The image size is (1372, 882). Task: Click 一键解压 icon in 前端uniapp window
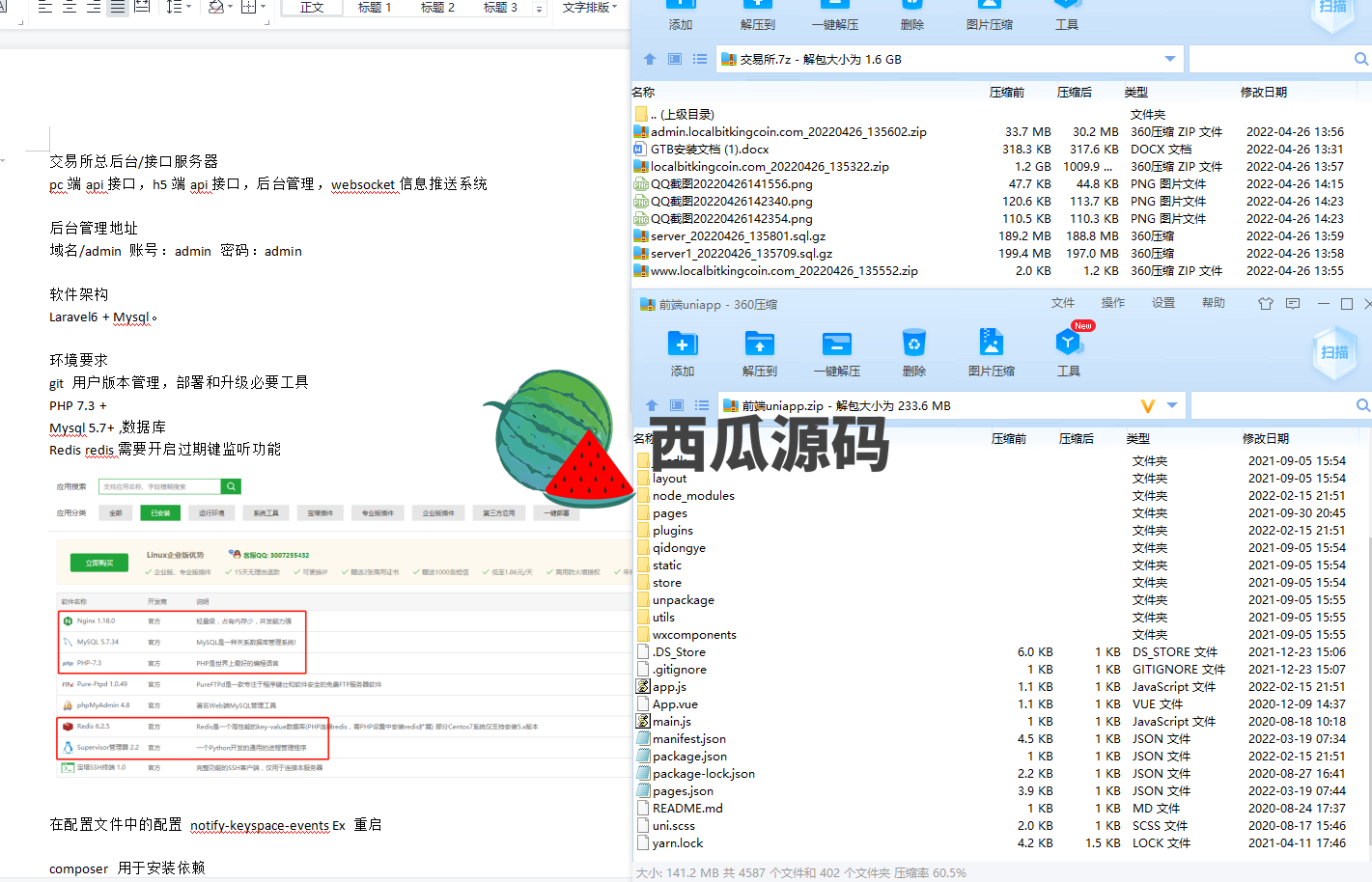click(837, 343)
